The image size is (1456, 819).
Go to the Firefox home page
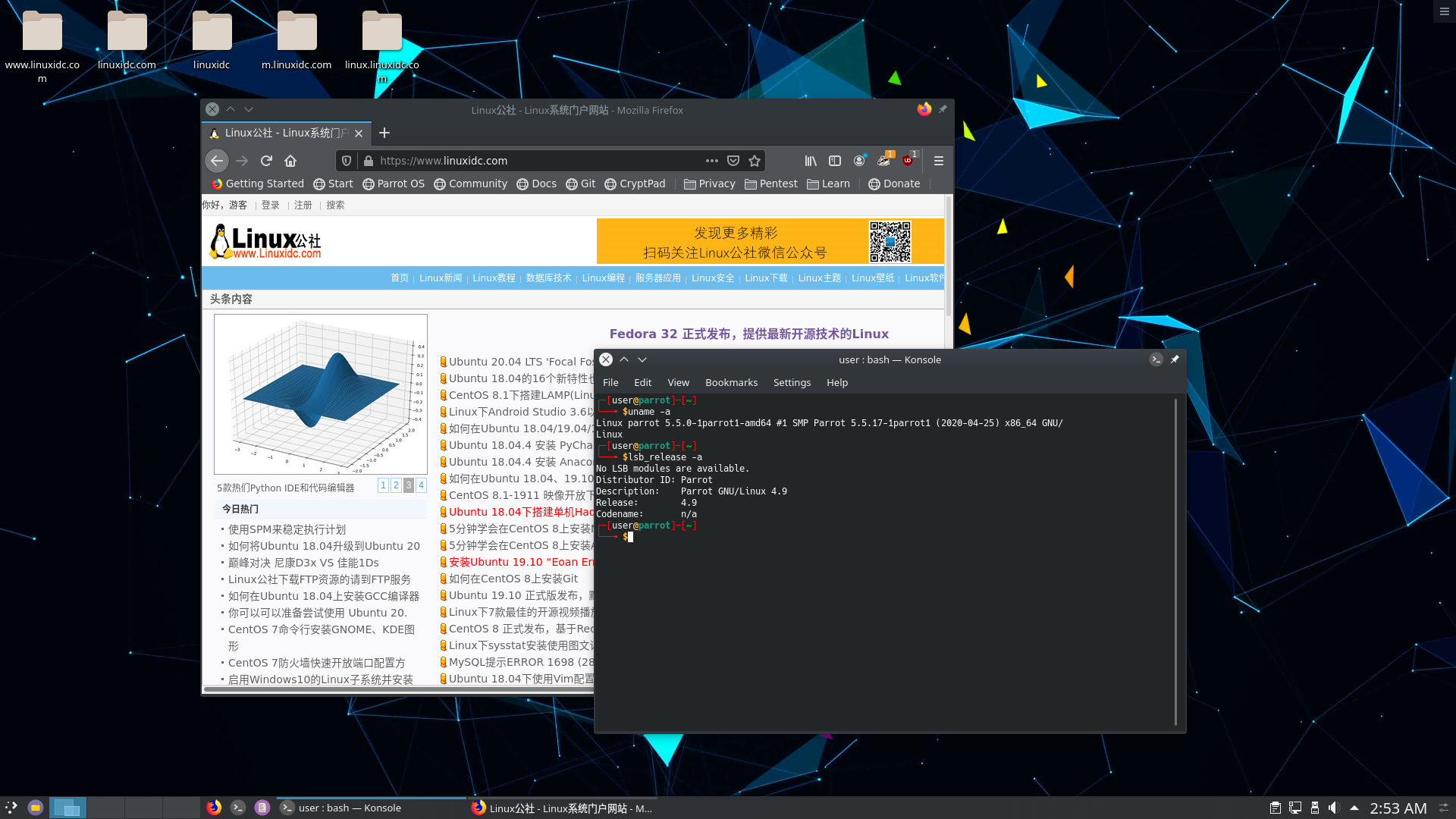290,161
